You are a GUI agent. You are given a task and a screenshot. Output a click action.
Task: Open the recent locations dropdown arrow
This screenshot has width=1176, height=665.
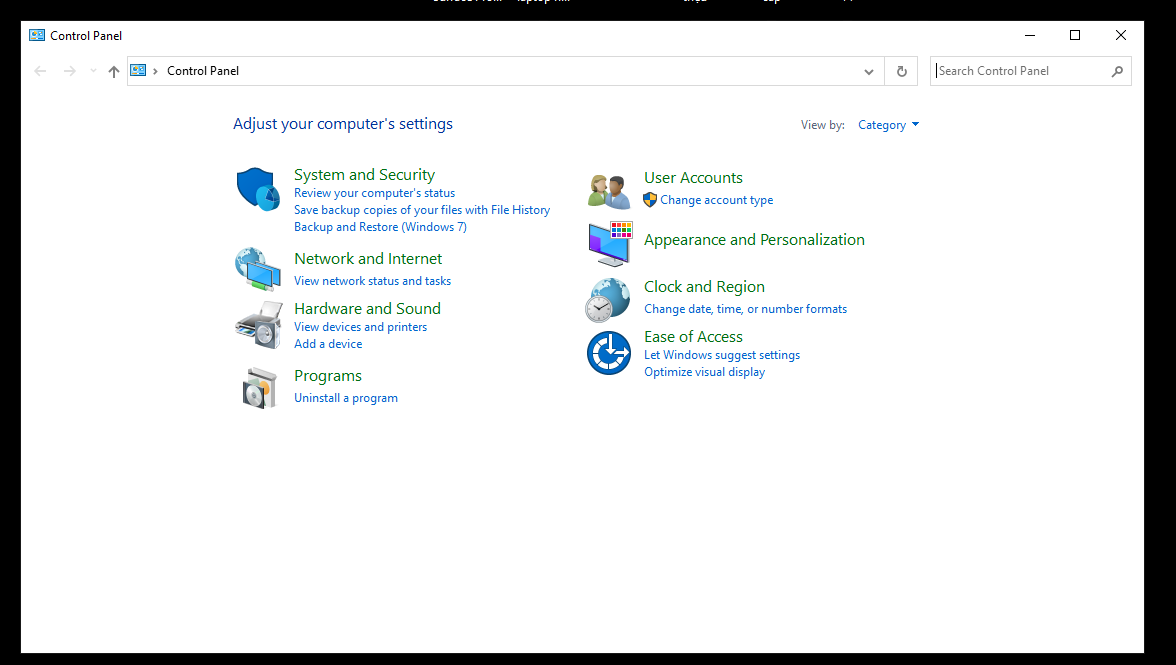coord(93,70)
